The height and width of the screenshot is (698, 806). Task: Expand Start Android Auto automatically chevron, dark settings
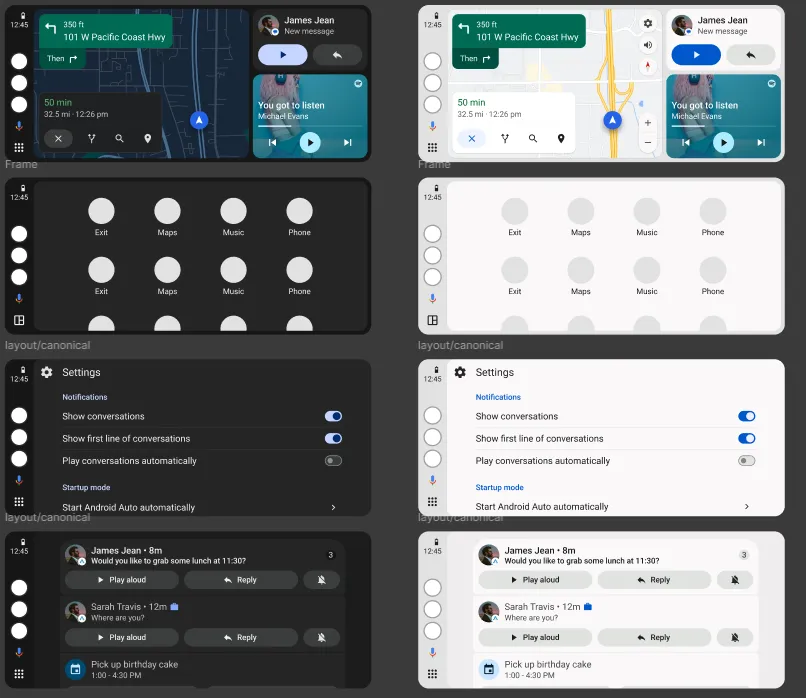(x=333, y=507)
